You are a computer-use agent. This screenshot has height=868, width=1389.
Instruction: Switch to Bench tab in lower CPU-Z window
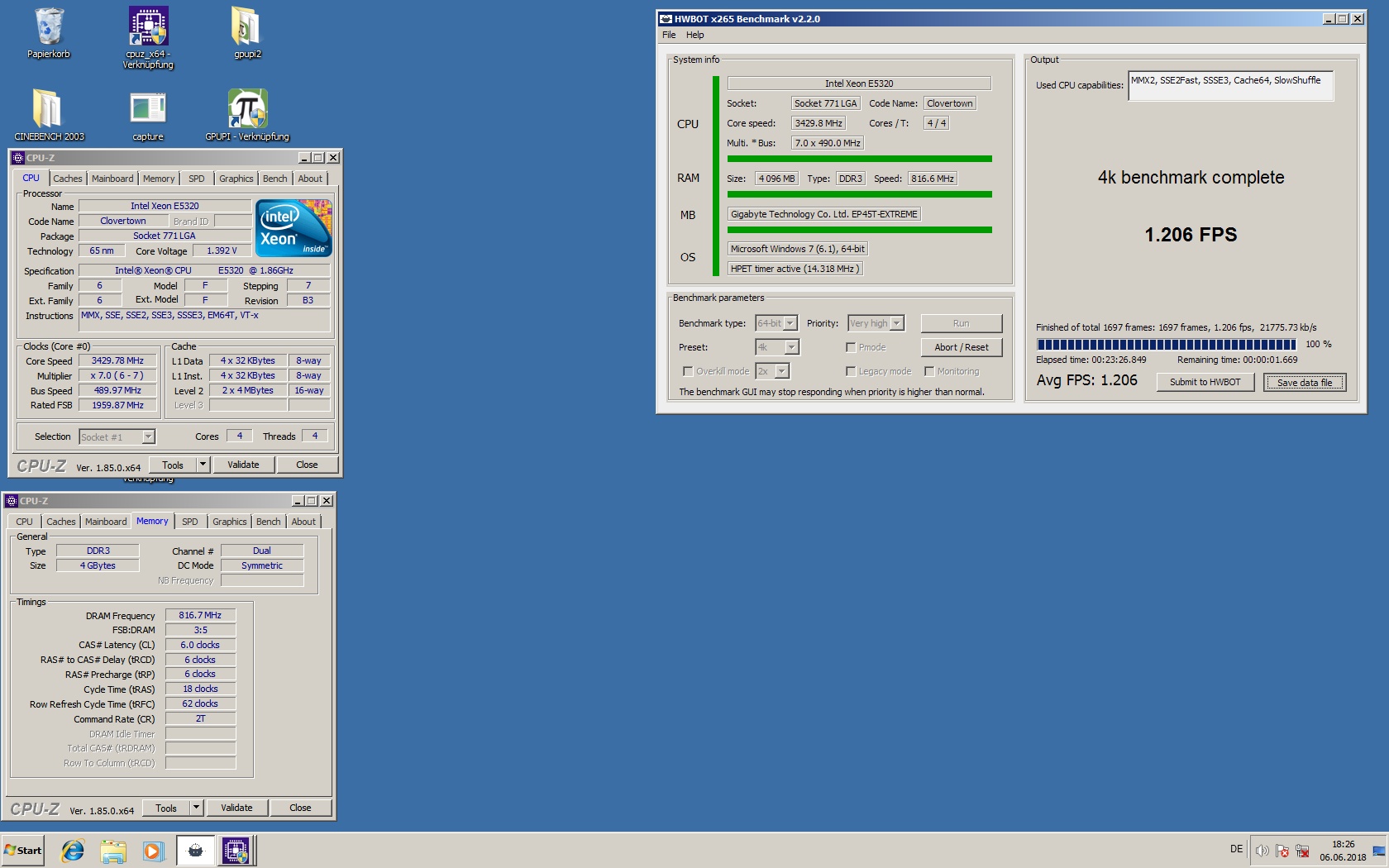tap(268, 522)
